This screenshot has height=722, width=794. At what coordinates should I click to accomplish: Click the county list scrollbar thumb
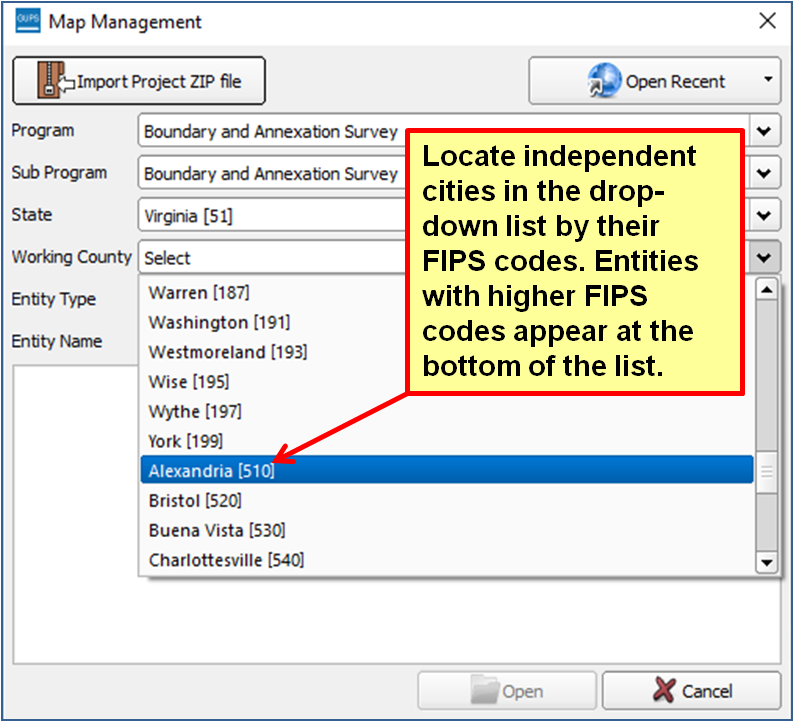point(767,471)
